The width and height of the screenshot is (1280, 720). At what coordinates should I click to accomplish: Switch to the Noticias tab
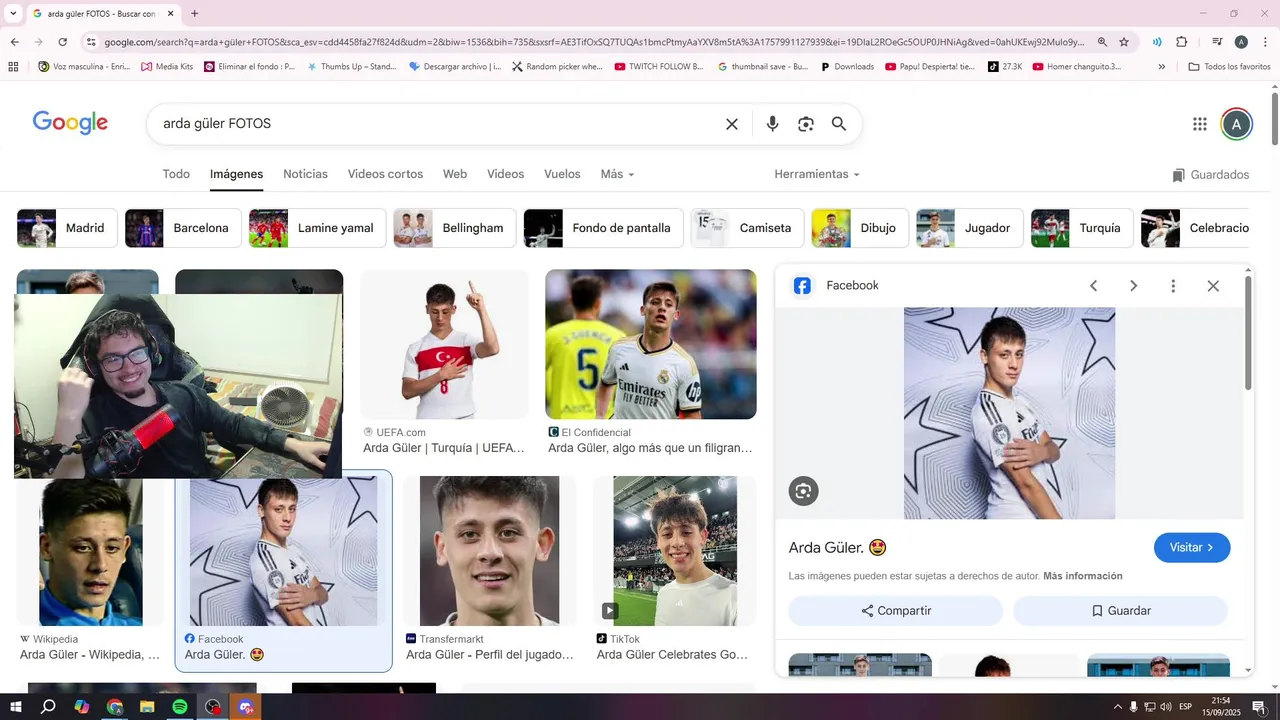point(305,174)
